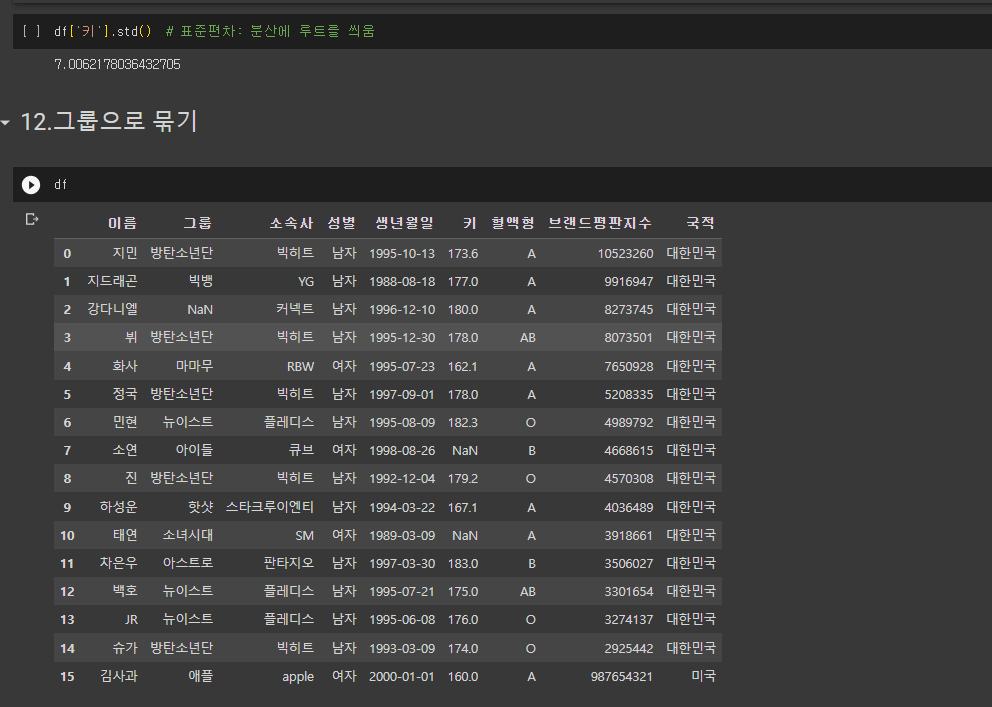Click the 그룹 column header
Image resolution: width=992 pixels, height=707 pixels.
coord(197,223)
